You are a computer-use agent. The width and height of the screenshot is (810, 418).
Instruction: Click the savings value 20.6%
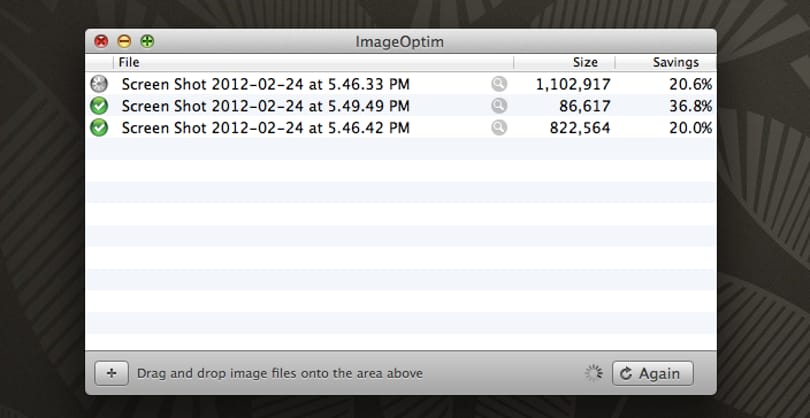691,84
